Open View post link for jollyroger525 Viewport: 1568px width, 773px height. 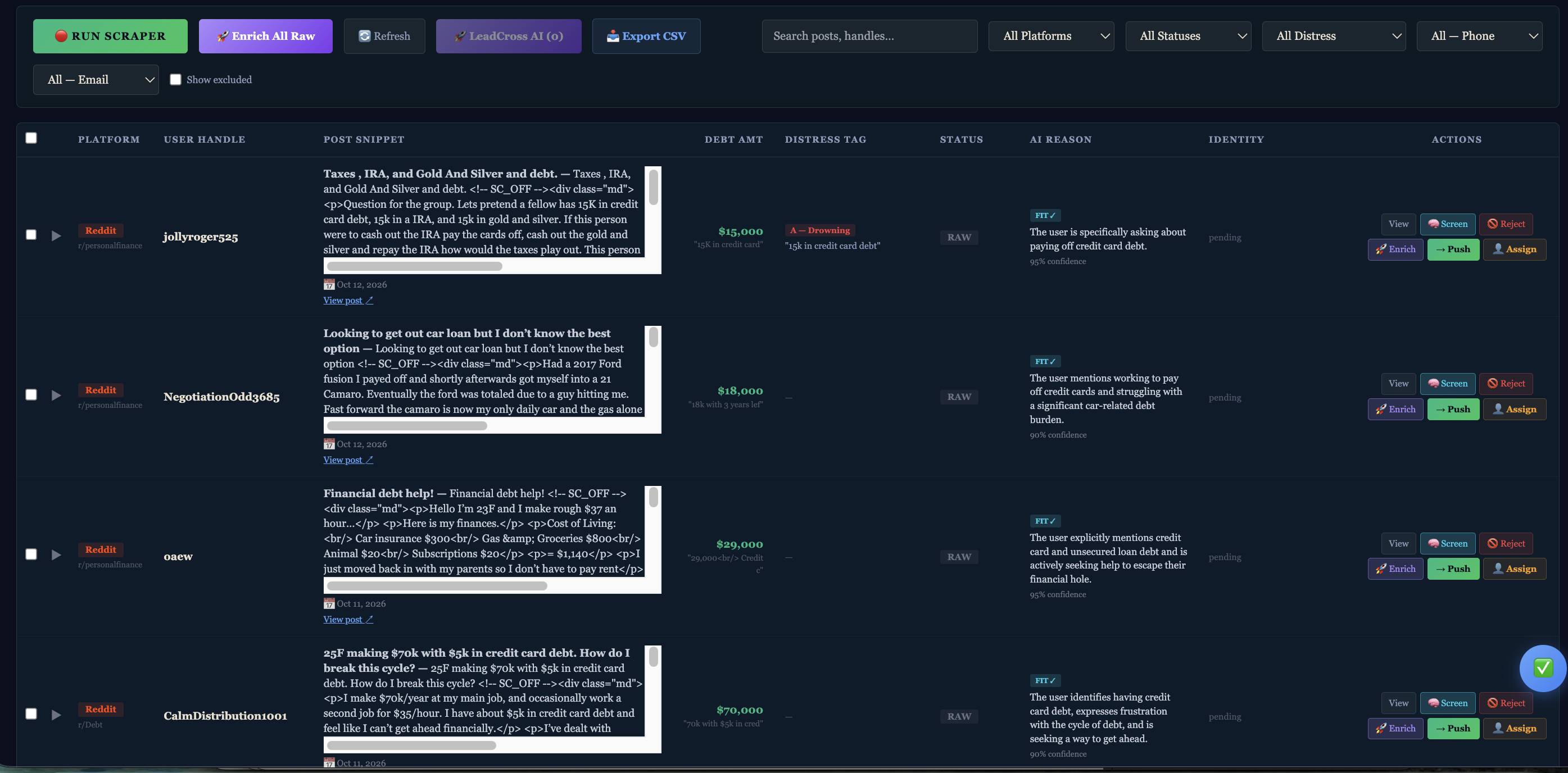coord(348,300)
